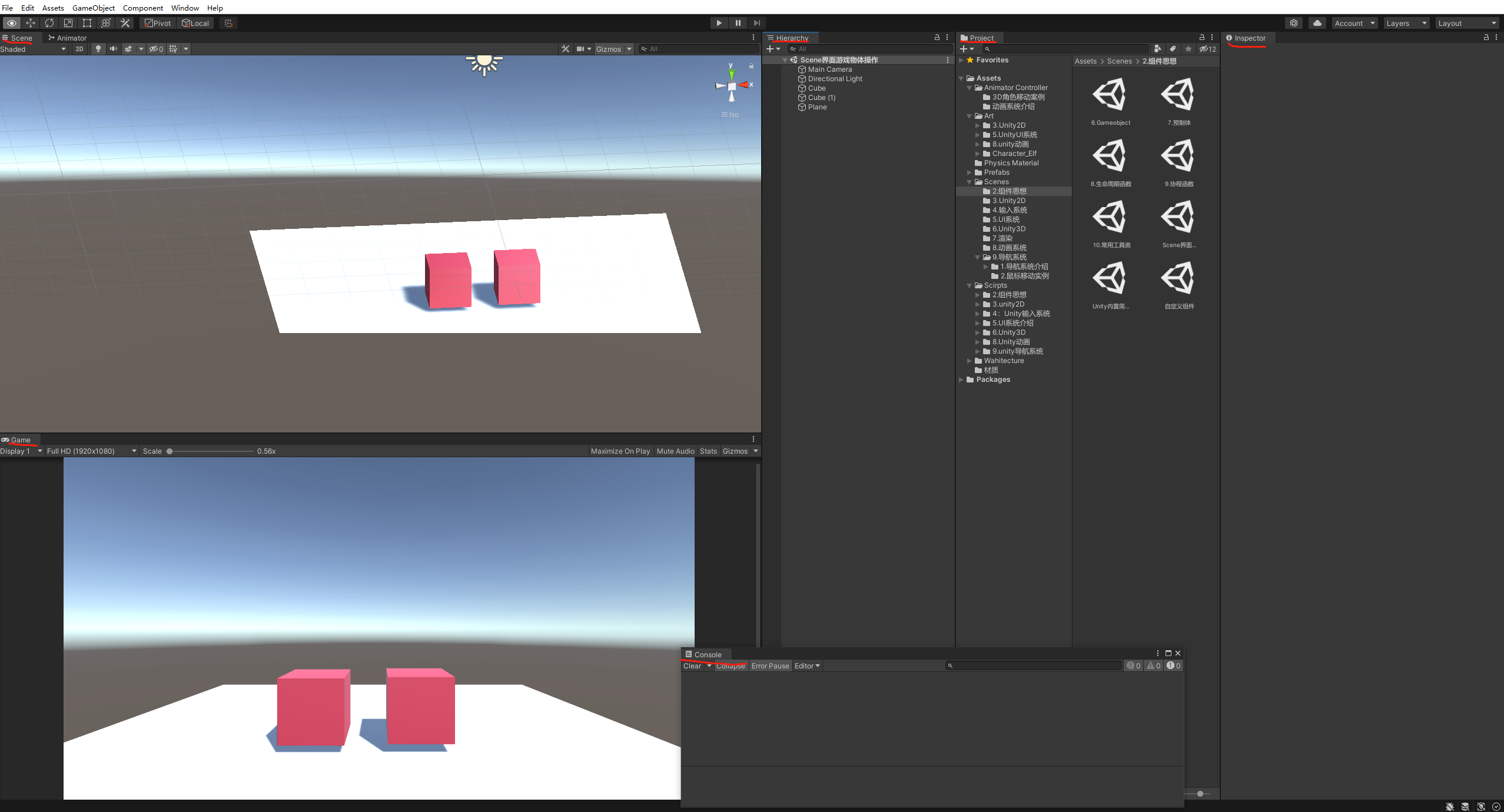This screenshot has height=812, width=1504.
Task: Click Maximize On Play in the Game view
Action: click(x=619, y=451)
